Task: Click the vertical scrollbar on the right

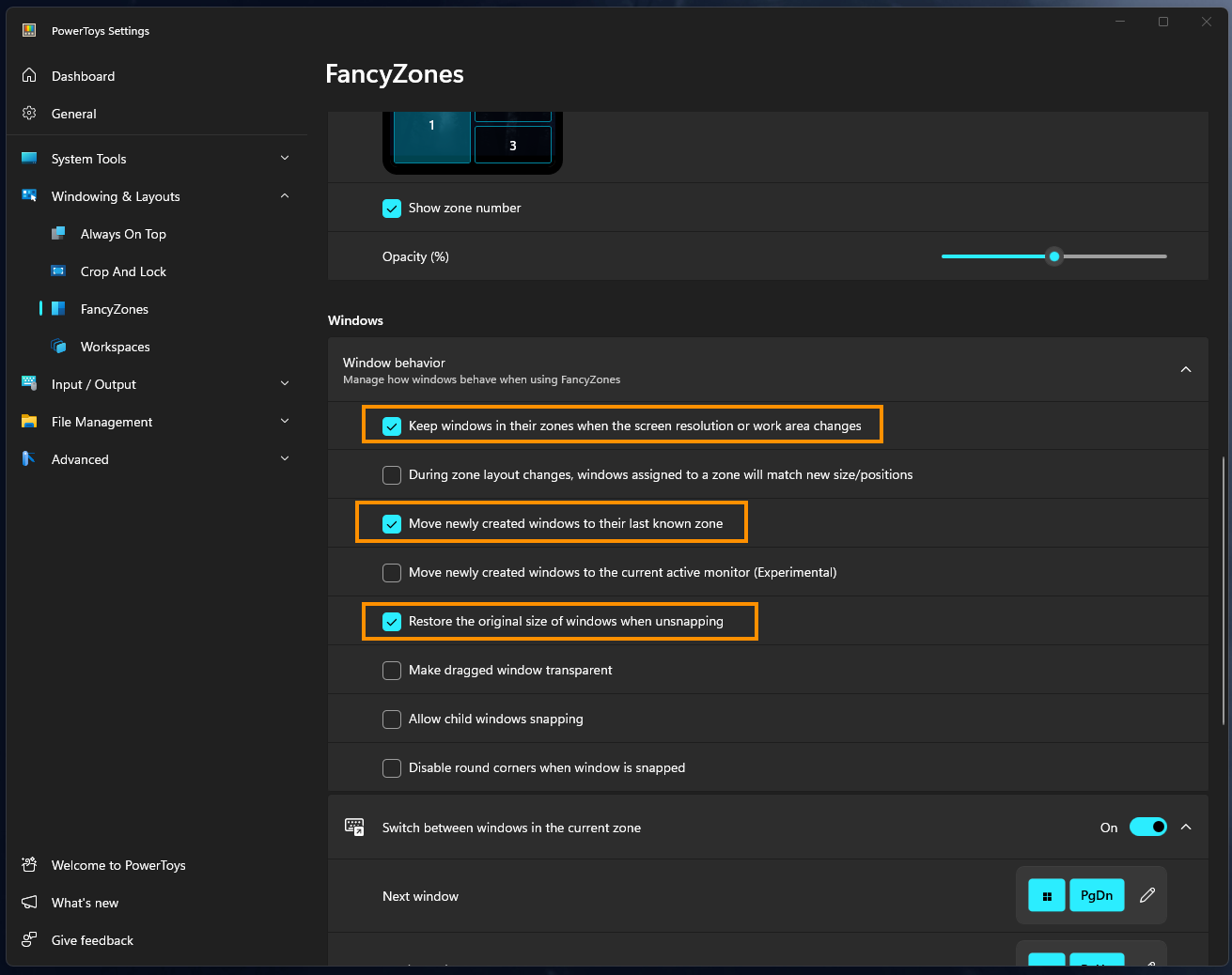Action: point(1223,590)
